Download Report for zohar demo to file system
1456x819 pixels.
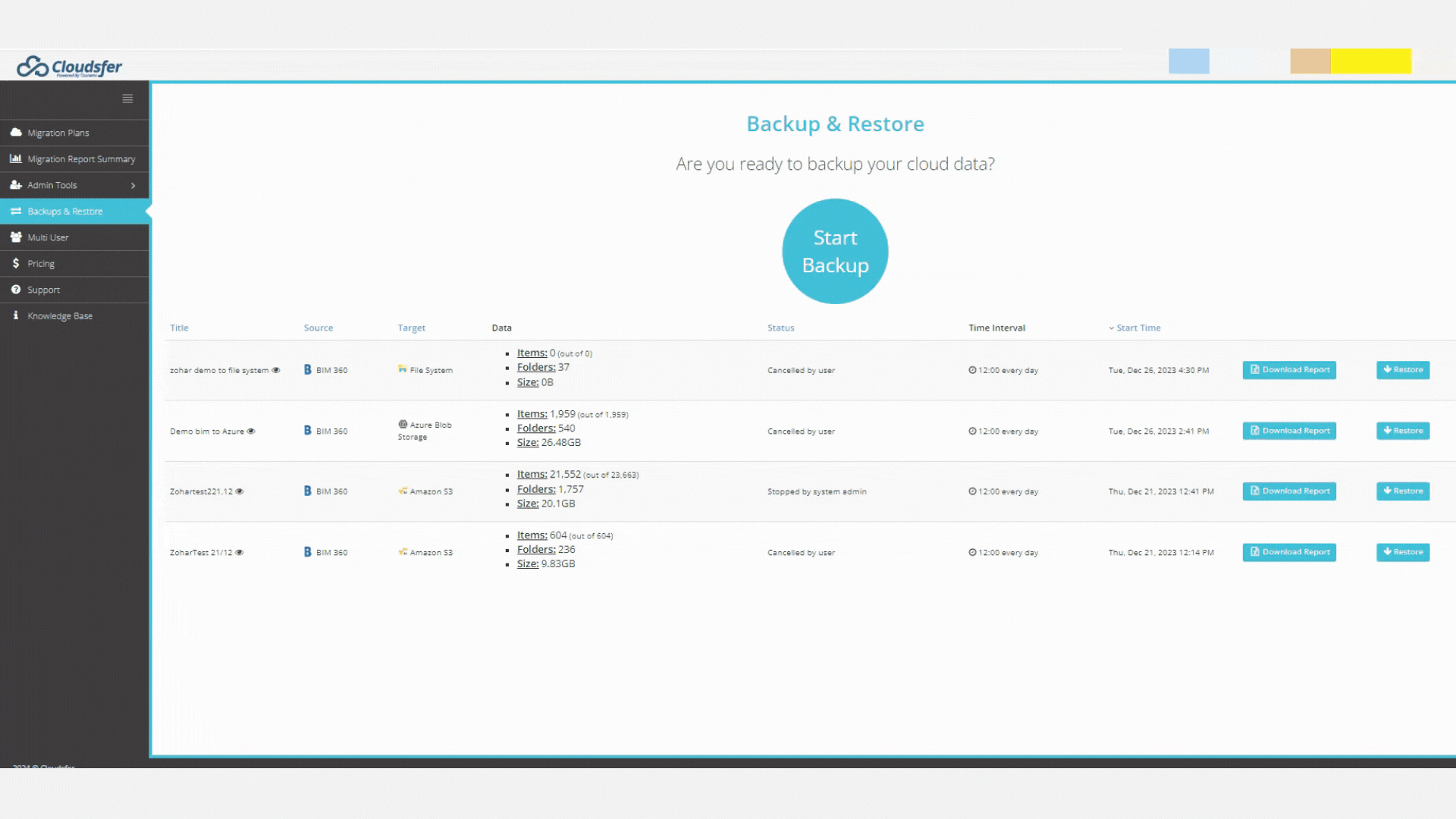click(1289, 369)
